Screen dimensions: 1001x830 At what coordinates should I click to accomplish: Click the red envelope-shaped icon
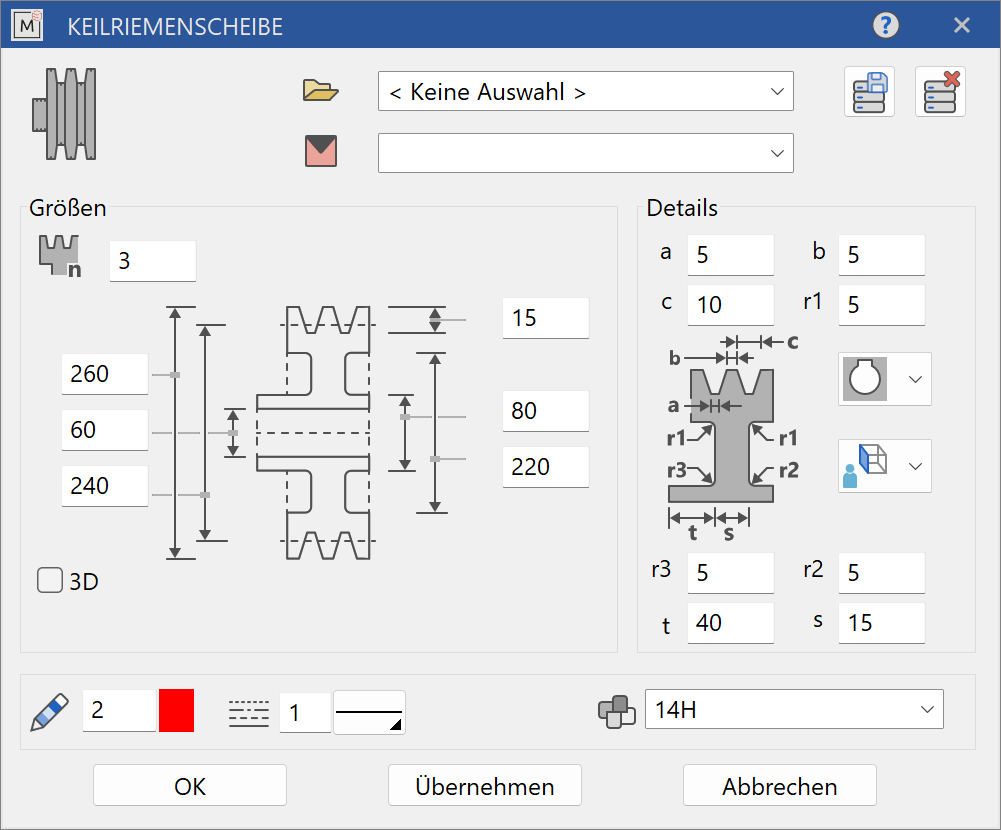(321, 151)
